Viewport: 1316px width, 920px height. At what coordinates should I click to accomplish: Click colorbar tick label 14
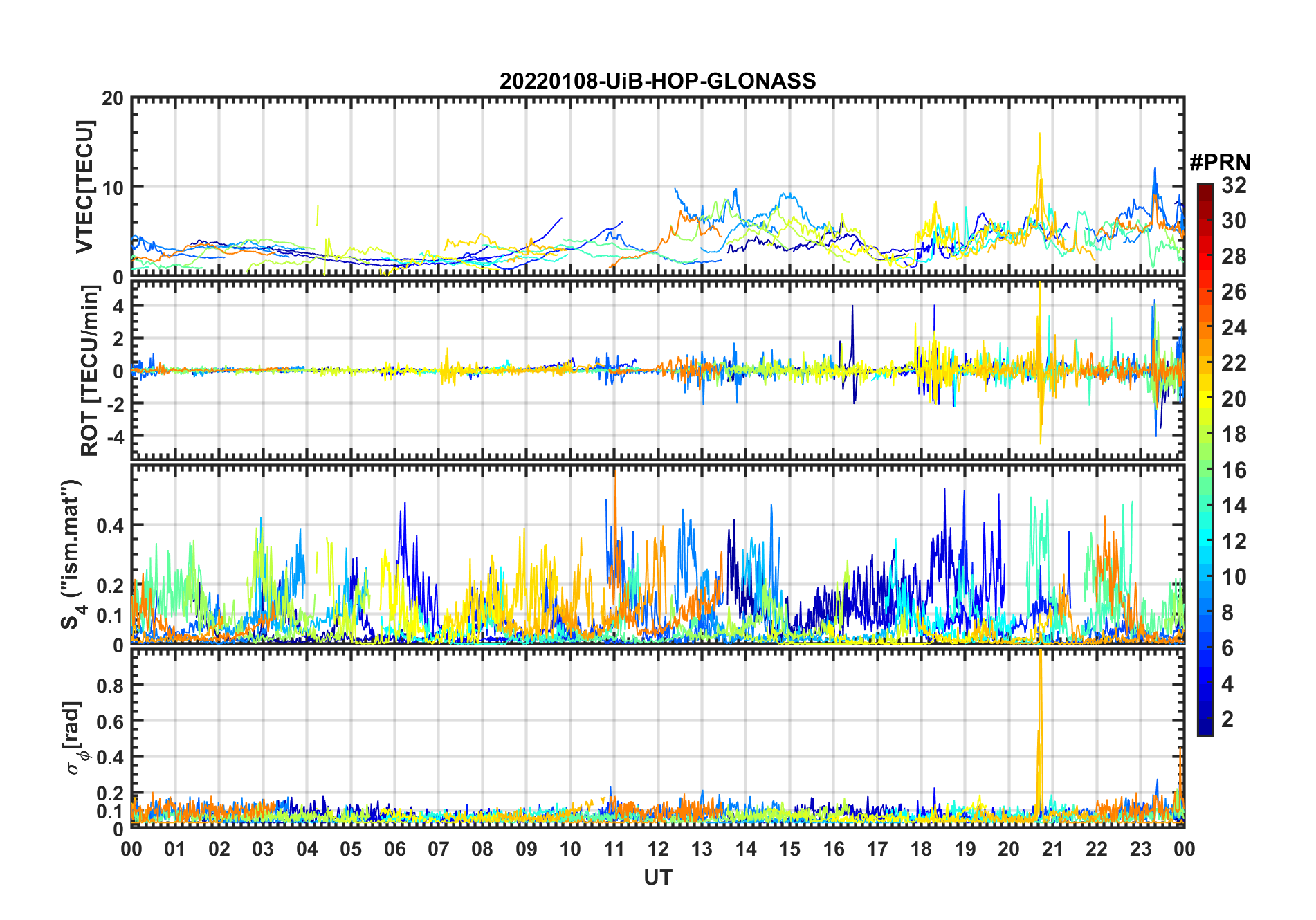pos(1234,506)
